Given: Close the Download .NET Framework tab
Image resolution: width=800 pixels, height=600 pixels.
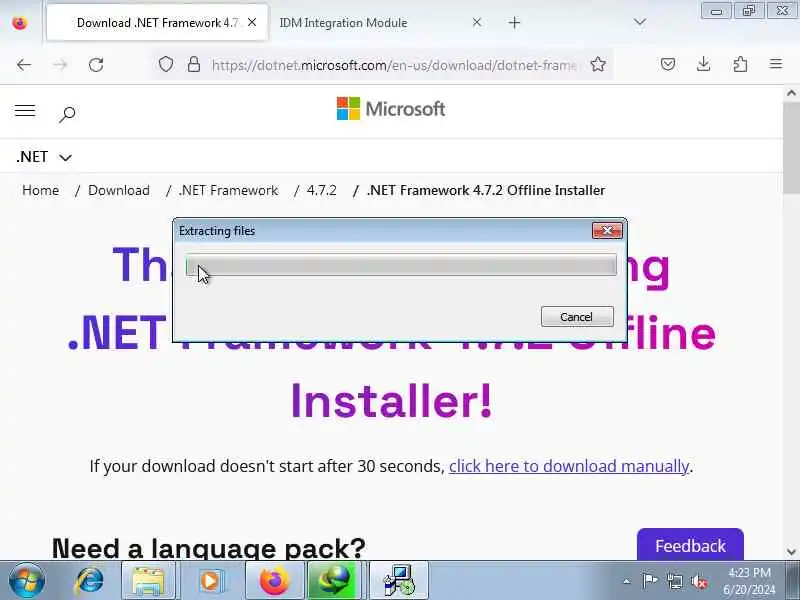Looking at the screenshot, I should click(252, 22).
